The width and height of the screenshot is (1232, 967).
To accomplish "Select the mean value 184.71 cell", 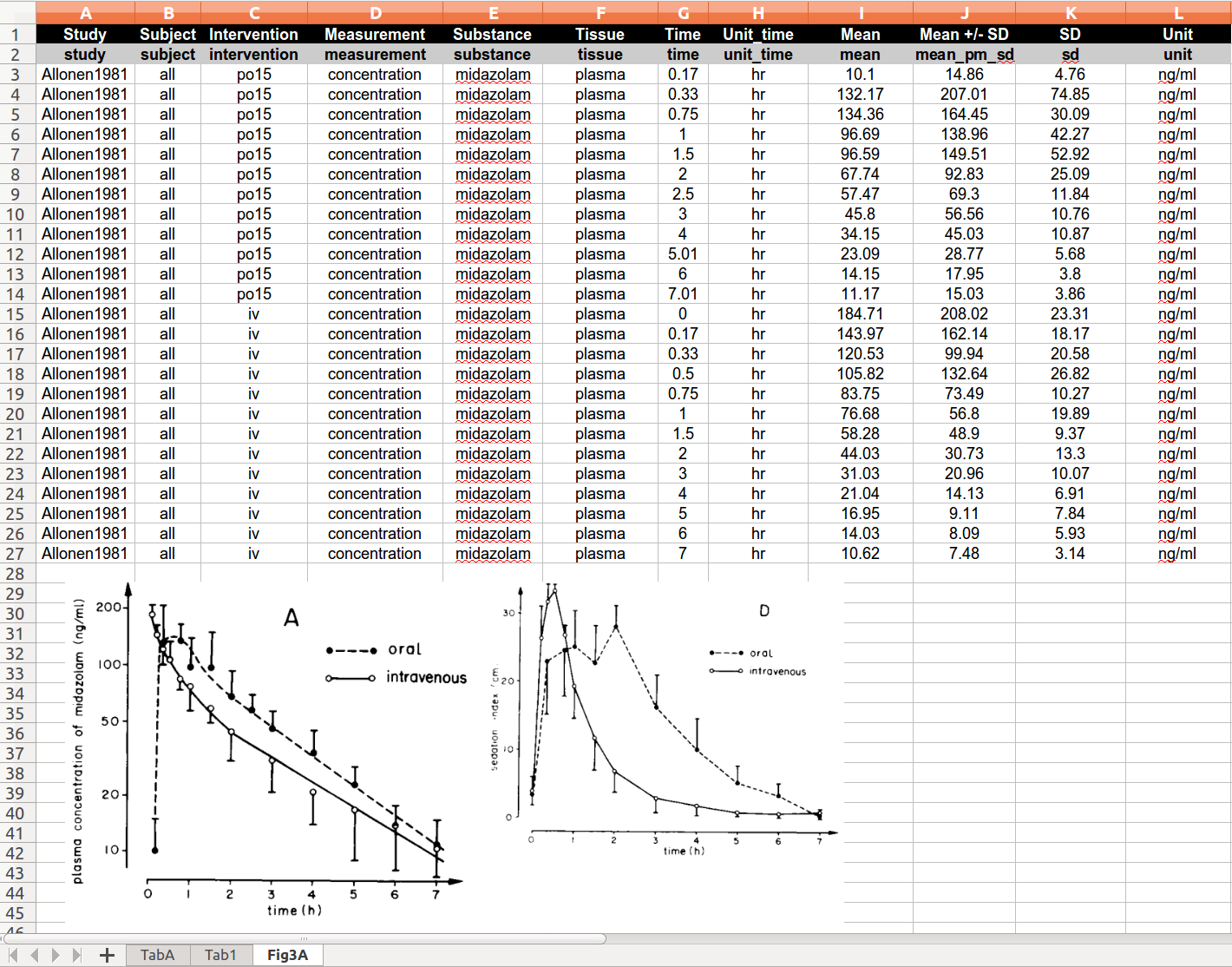I will 861,314.
